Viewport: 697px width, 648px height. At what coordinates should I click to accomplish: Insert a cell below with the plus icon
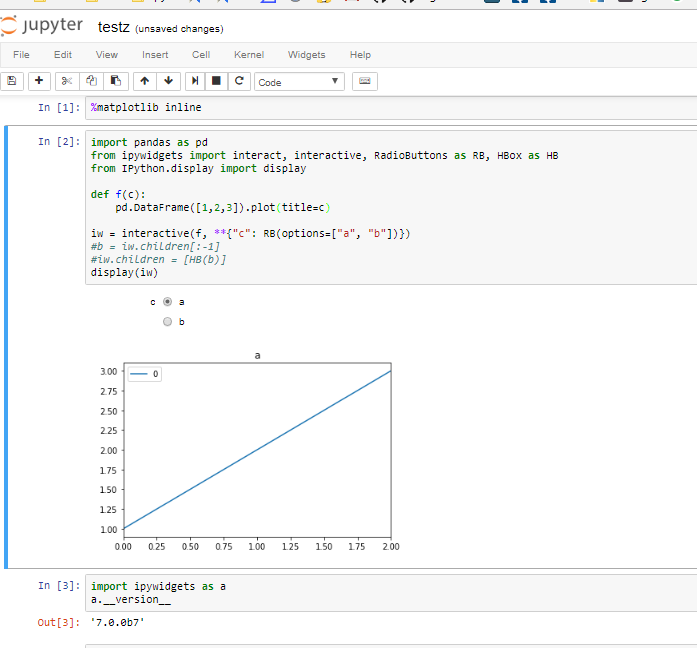pos(39,81)
